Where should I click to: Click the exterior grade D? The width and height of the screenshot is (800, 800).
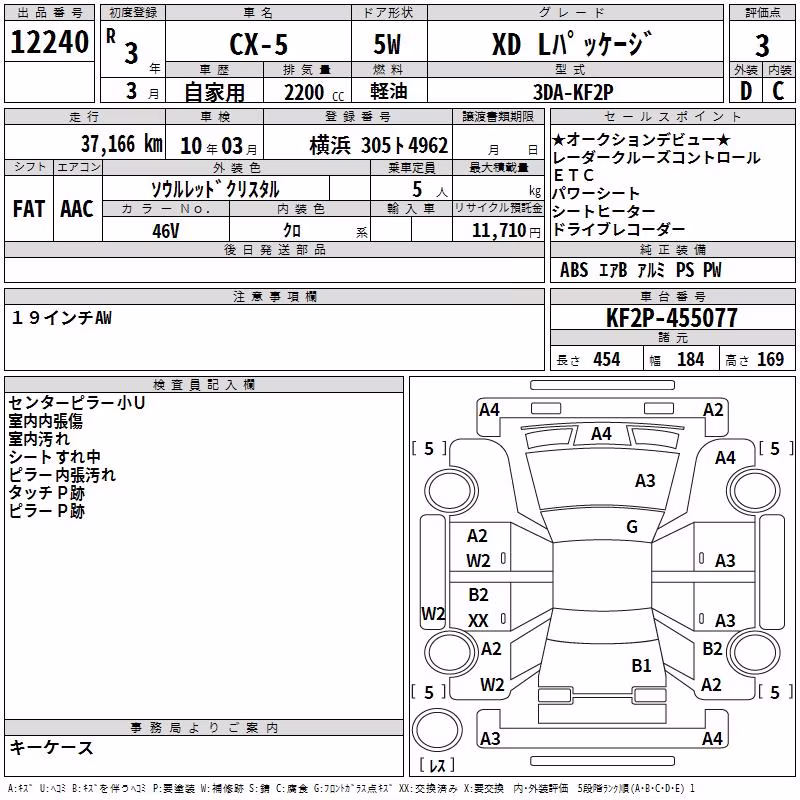click(746, 91)
